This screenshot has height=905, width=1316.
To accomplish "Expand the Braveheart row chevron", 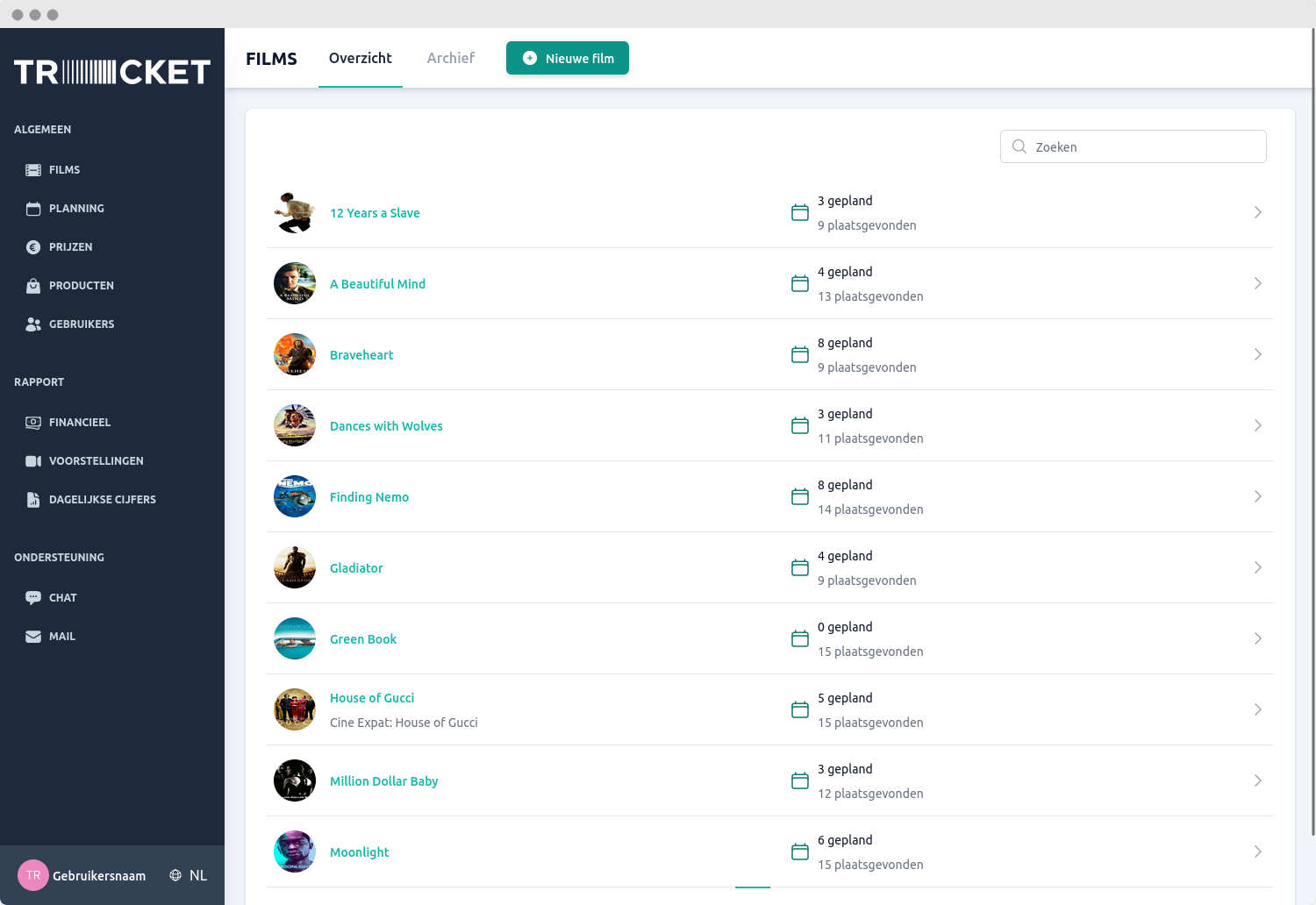I will pos(1258,354).
